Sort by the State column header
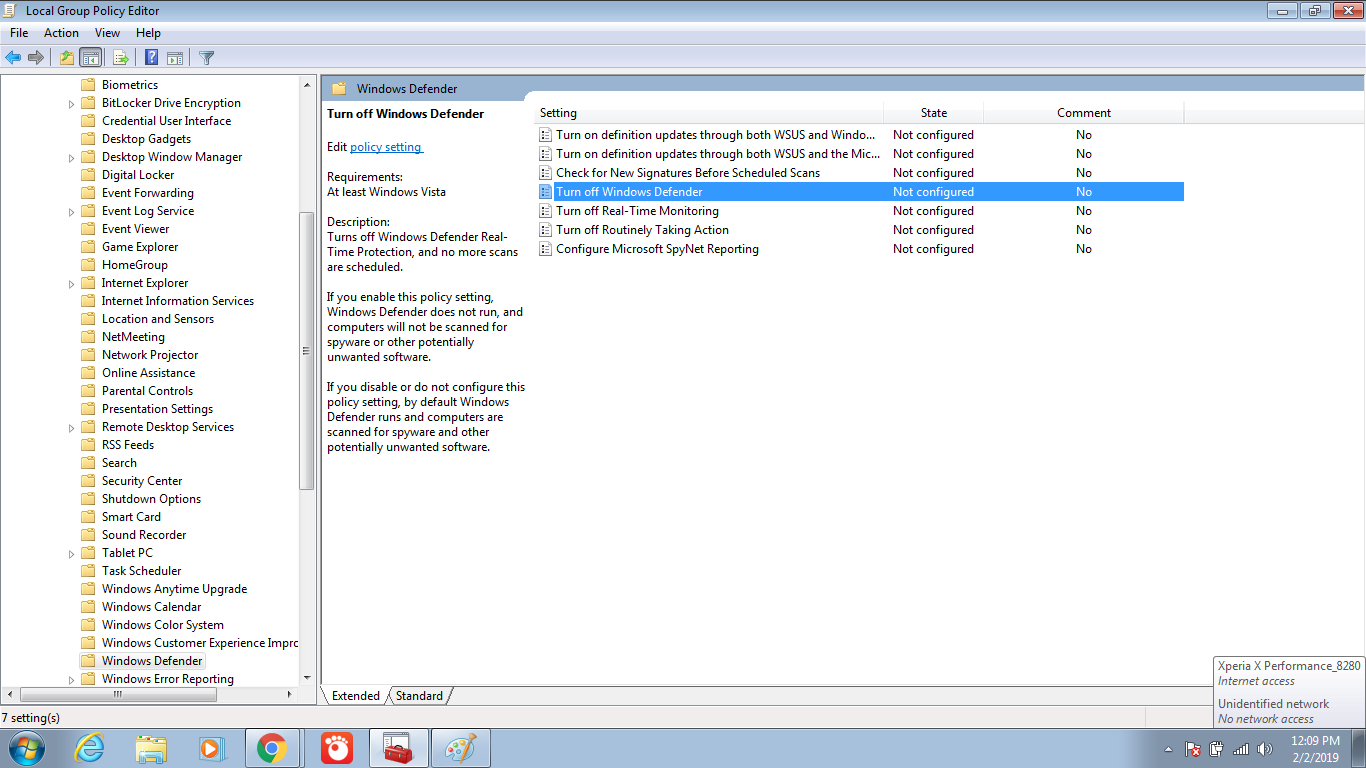 click(934, 113)
